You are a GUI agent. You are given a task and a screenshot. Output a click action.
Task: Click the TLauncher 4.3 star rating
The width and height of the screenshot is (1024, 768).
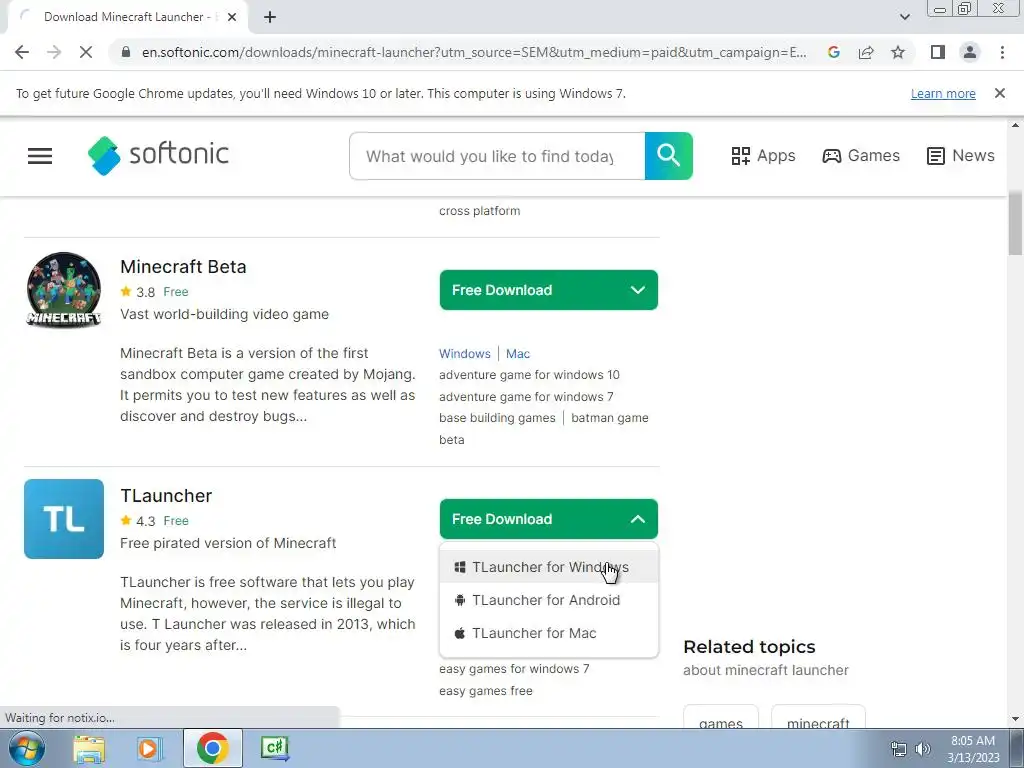138,521
